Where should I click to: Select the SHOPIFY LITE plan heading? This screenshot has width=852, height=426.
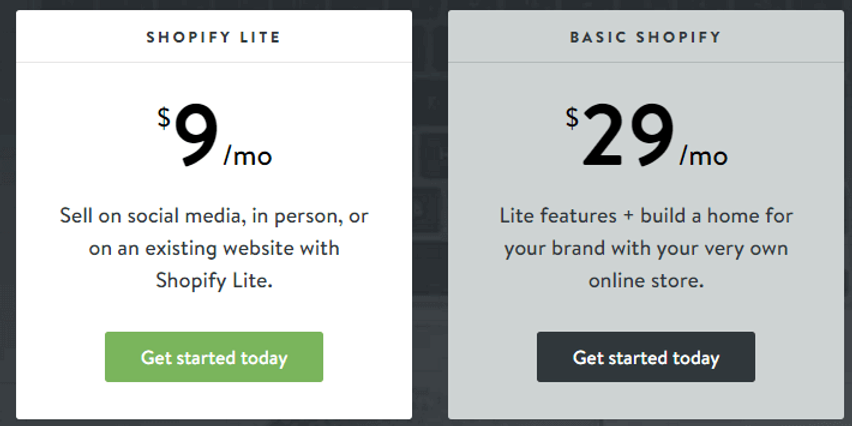(x=214, y=37)
